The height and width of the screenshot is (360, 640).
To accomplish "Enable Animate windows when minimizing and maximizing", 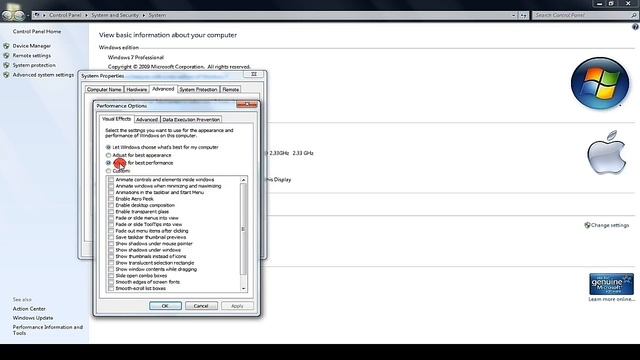I will click(x=111, y=186).
